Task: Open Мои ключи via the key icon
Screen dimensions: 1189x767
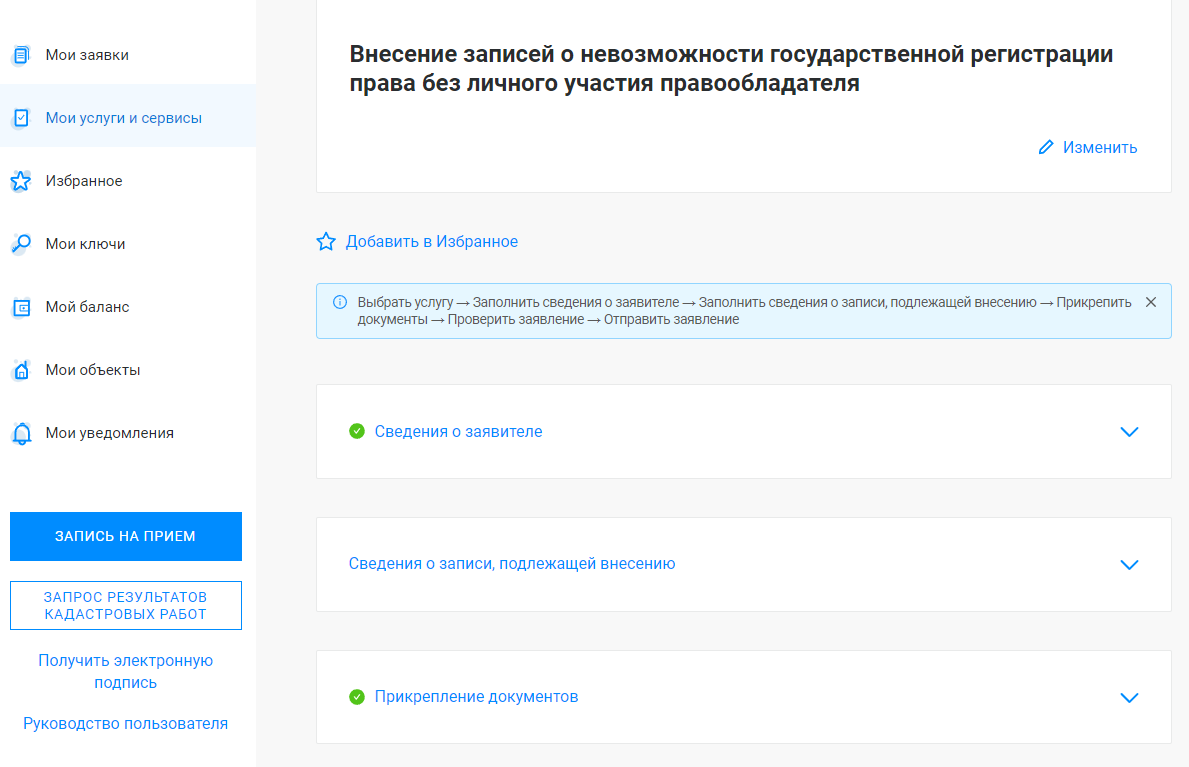Action: pos(21,243)
